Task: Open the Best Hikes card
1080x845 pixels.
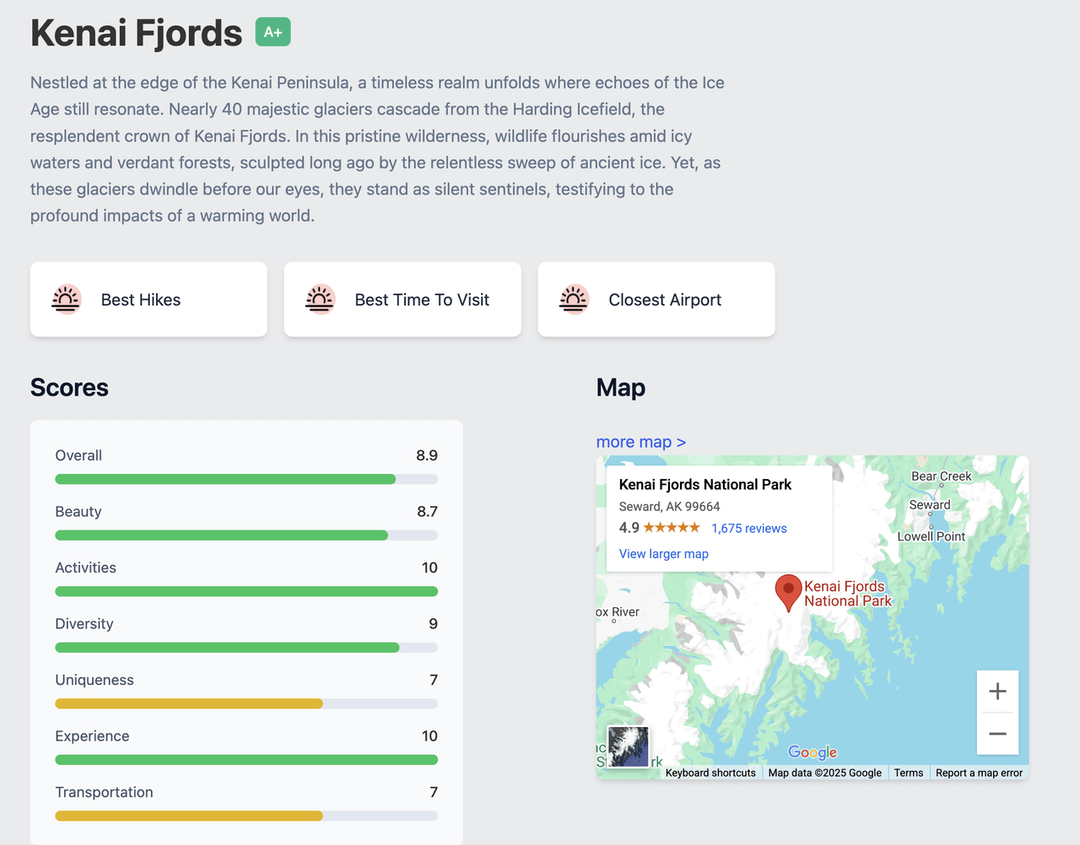Action: [x=149, y=299]
